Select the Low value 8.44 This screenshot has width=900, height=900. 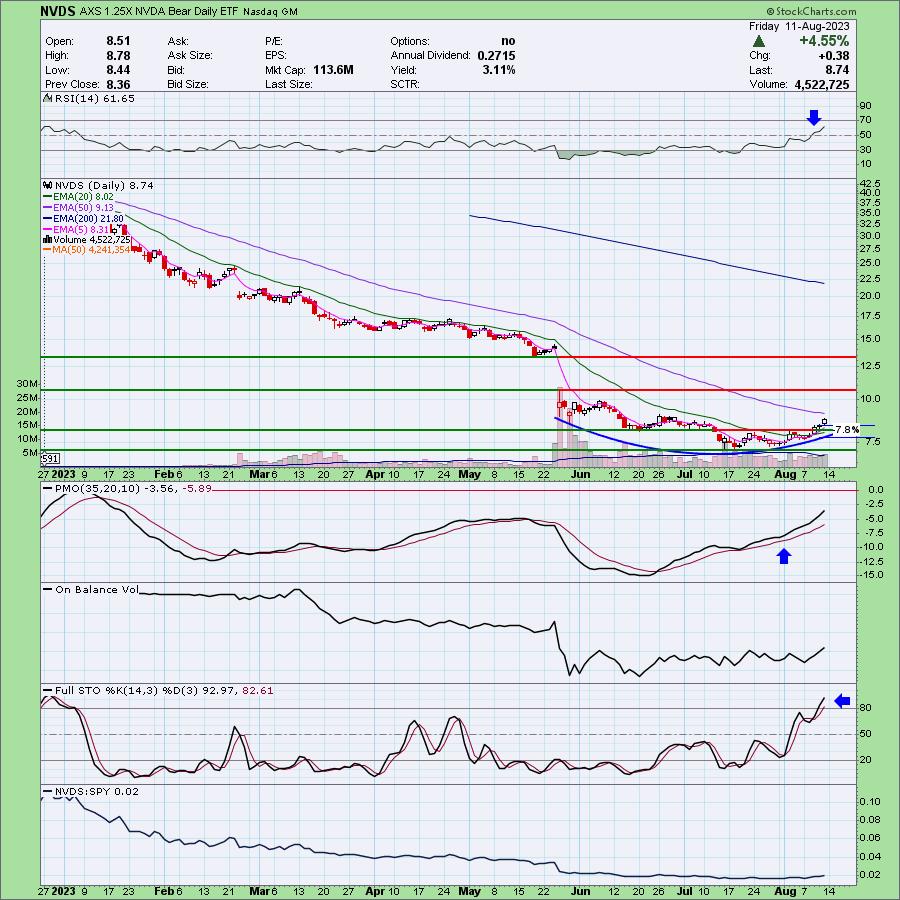(118, 70)
